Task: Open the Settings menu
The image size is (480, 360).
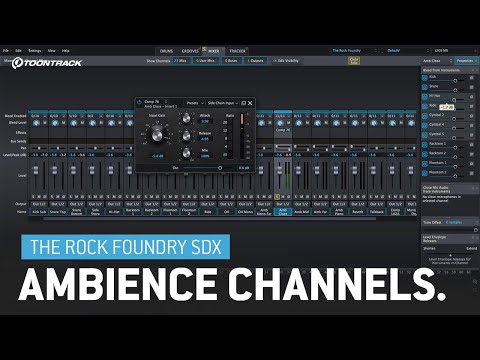Action: 34,51
